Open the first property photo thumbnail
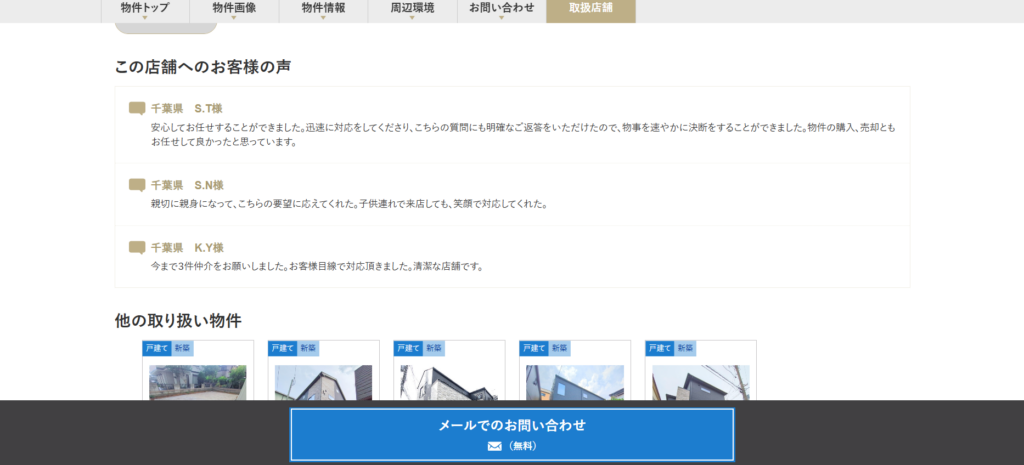The image size is (1024, 465). pyautogui.click(x=198, y=382)
